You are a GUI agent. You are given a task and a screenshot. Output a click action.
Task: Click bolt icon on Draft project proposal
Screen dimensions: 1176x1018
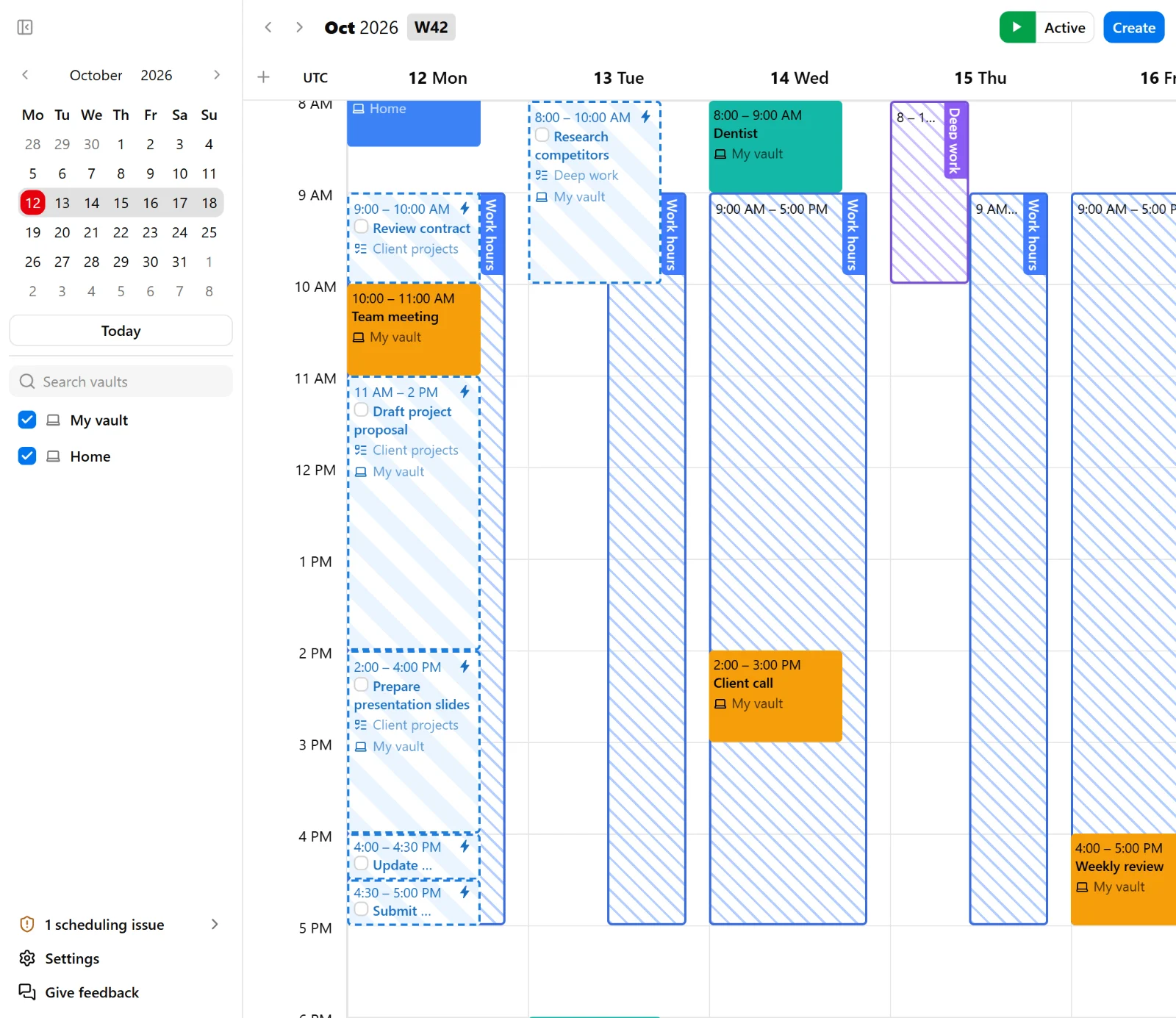click(x=465, y=391)
